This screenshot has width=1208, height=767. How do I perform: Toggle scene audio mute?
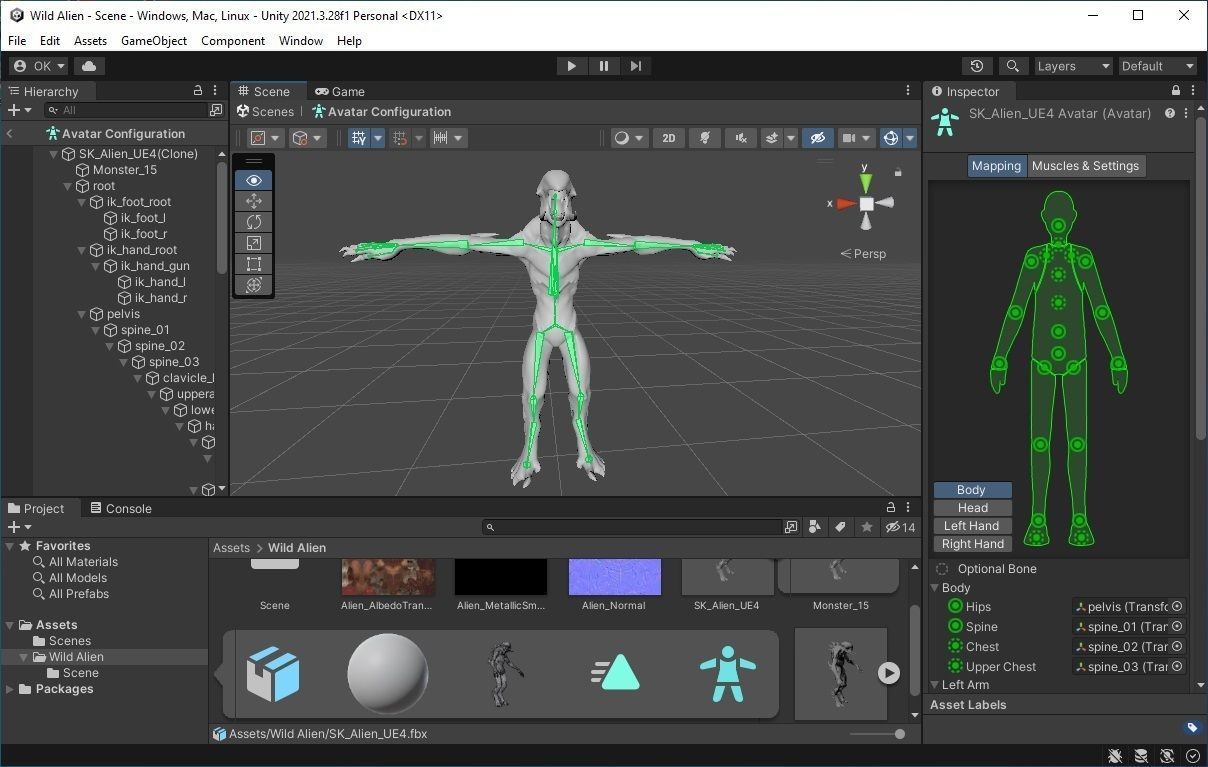coord(740,138)
